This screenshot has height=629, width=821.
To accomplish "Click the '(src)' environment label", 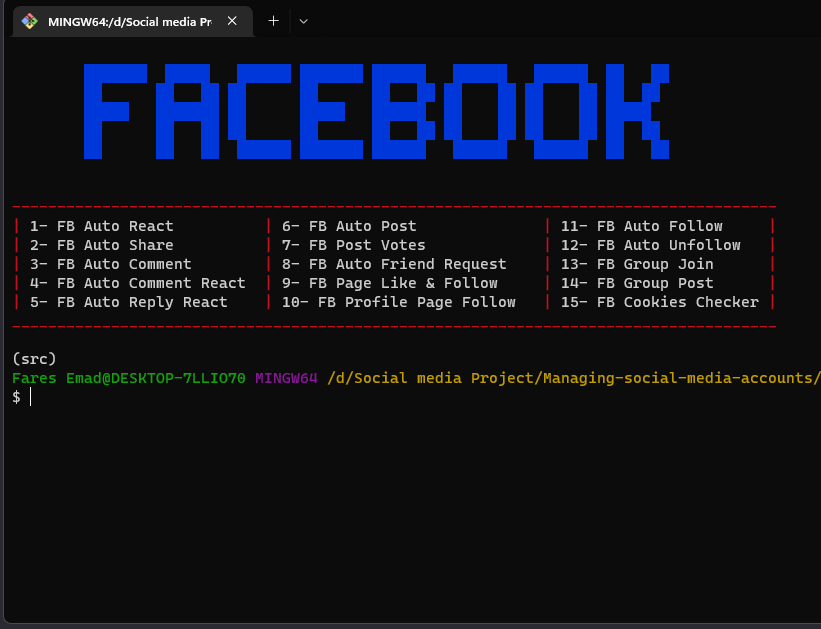I will [34, 359].
